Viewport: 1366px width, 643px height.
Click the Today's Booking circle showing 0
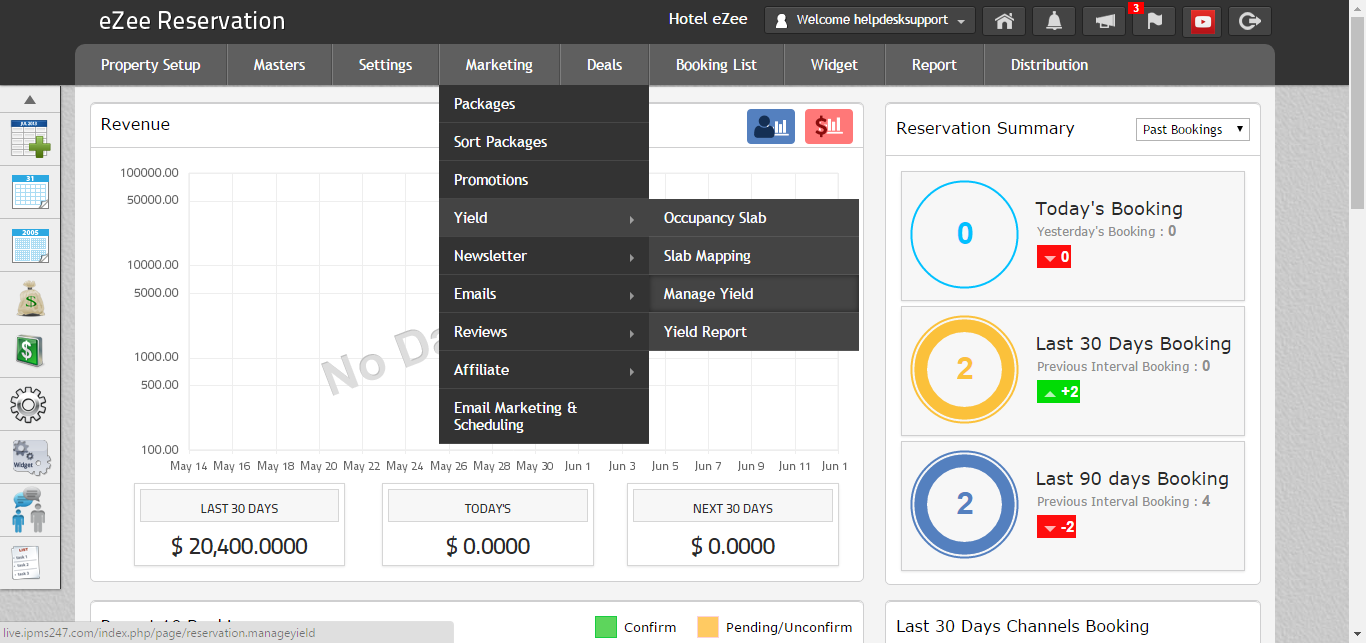tap(964, 234)
